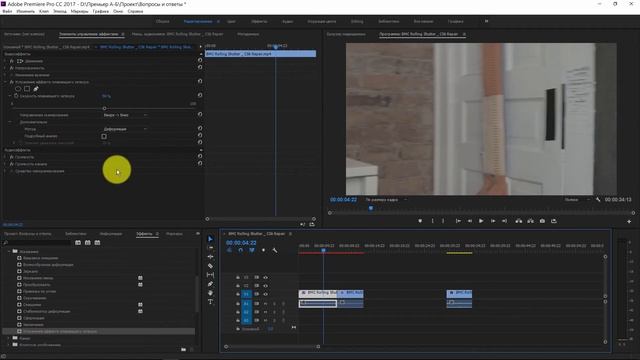
Task: Go to Out point
Action: tap(504, 221)
